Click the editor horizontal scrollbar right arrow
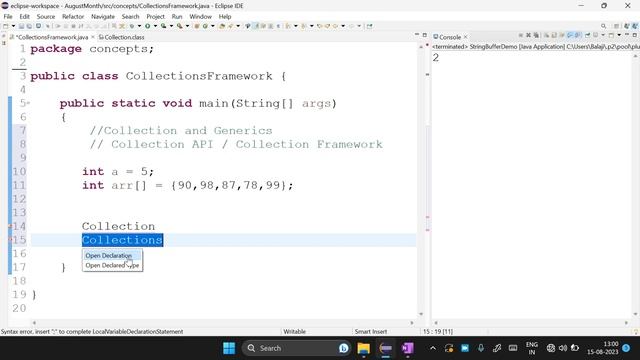 tap(412, 323)
